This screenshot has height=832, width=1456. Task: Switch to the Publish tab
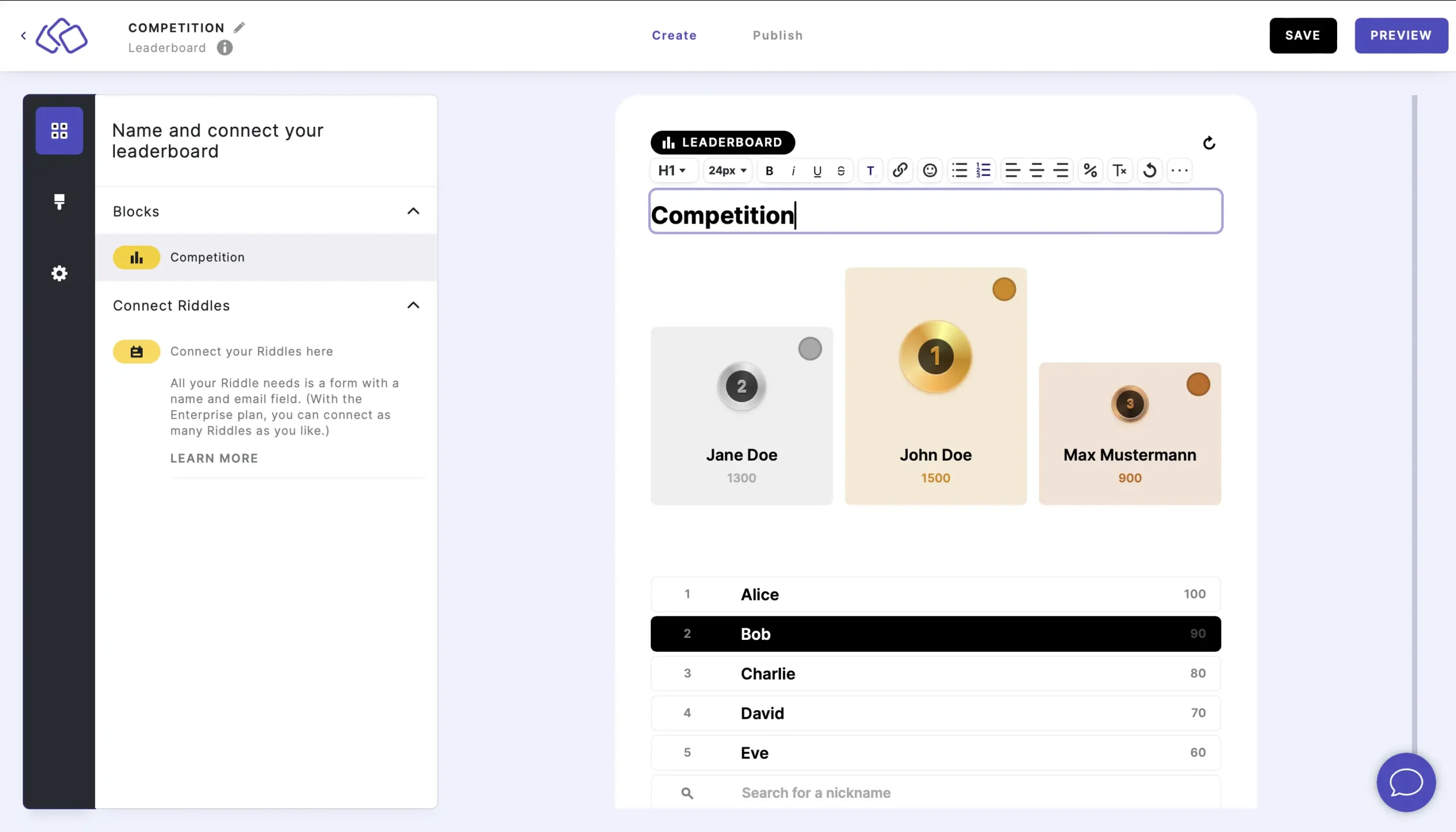coord(777,35)
